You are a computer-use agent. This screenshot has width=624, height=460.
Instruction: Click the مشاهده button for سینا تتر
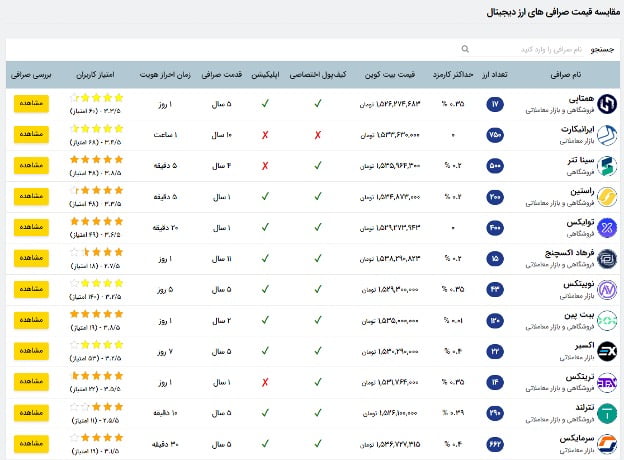(31, 166)
